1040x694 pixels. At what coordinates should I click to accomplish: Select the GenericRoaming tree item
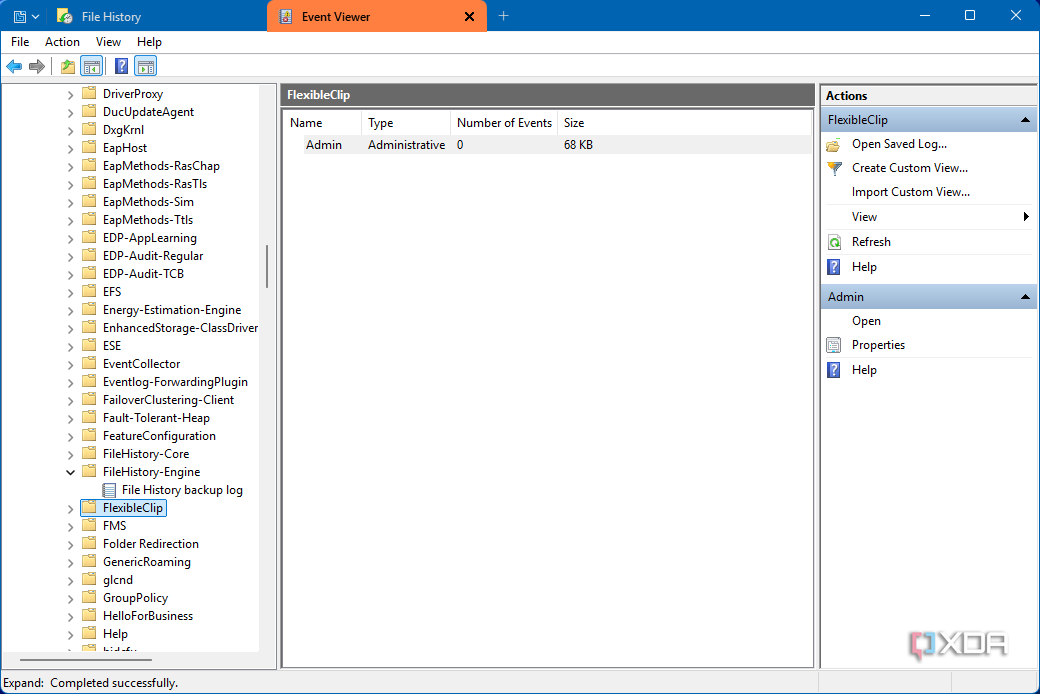[x=147, y=562]
